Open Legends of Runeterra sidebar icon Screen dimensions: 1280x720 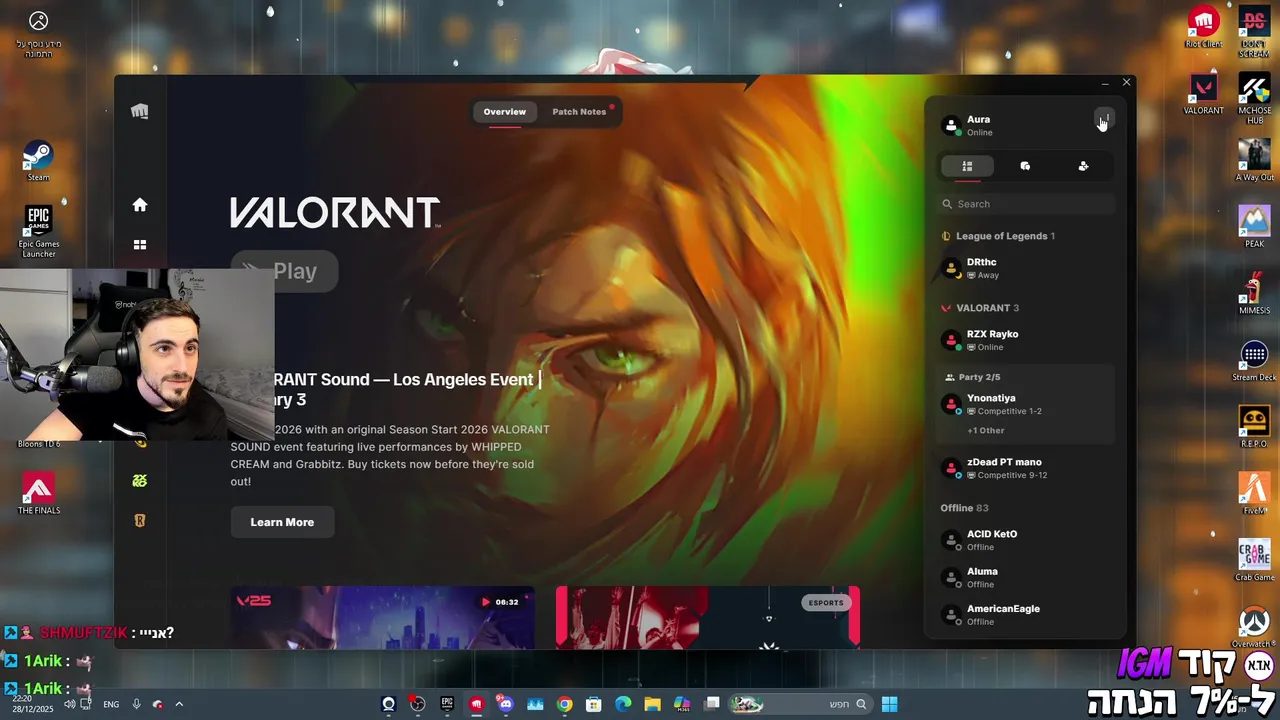pyautogui.click(x=140, y=520)
